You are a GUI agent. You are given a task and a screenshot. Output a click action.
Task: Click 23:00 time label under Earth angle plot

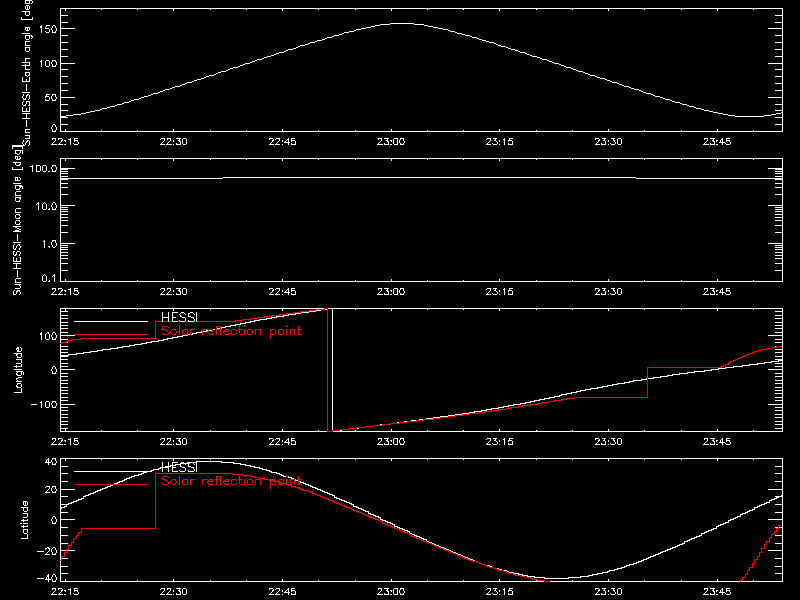(x=391, y=142)
